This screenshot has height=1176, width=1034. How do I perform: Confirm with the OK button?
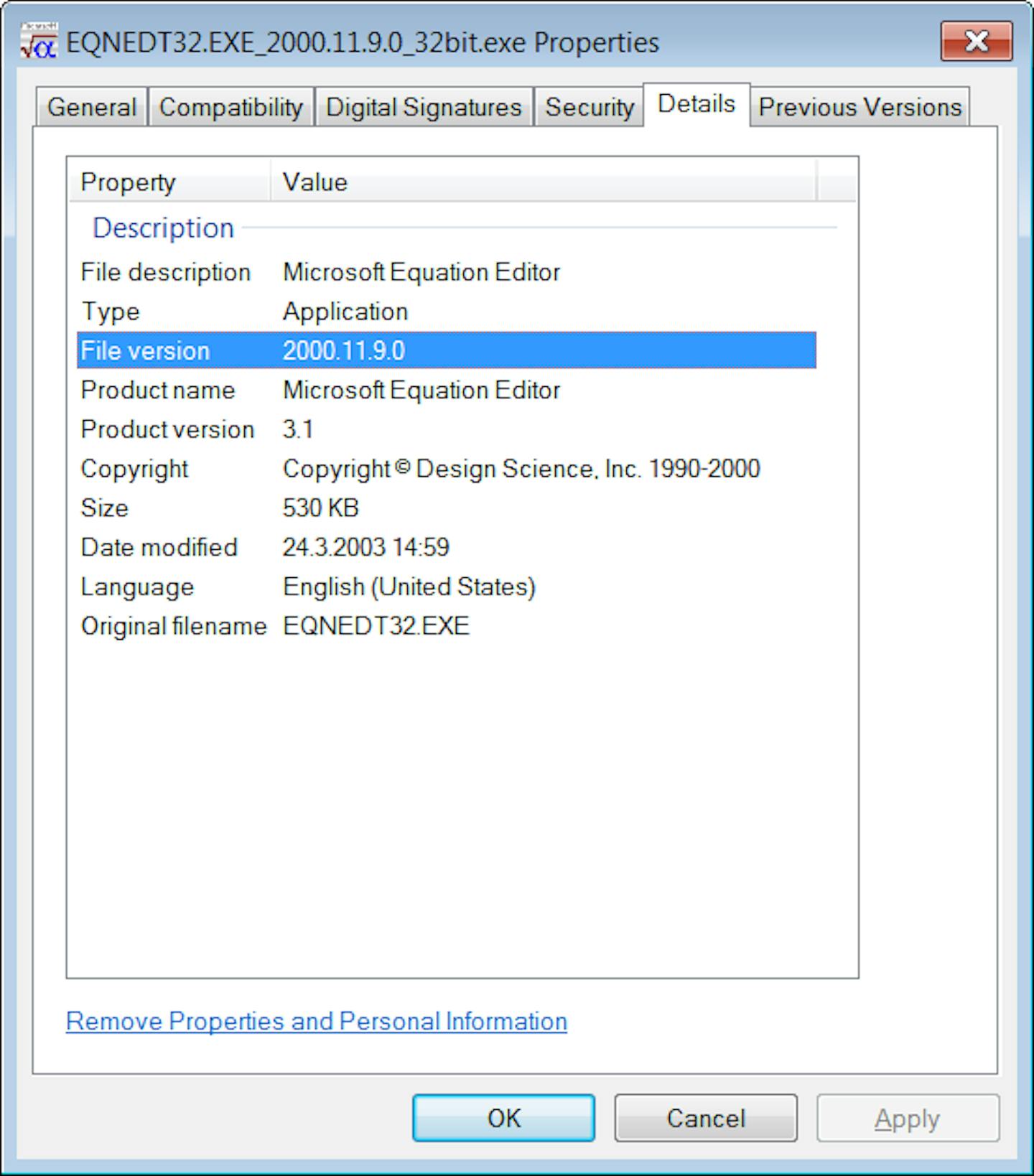[504, 1118]
